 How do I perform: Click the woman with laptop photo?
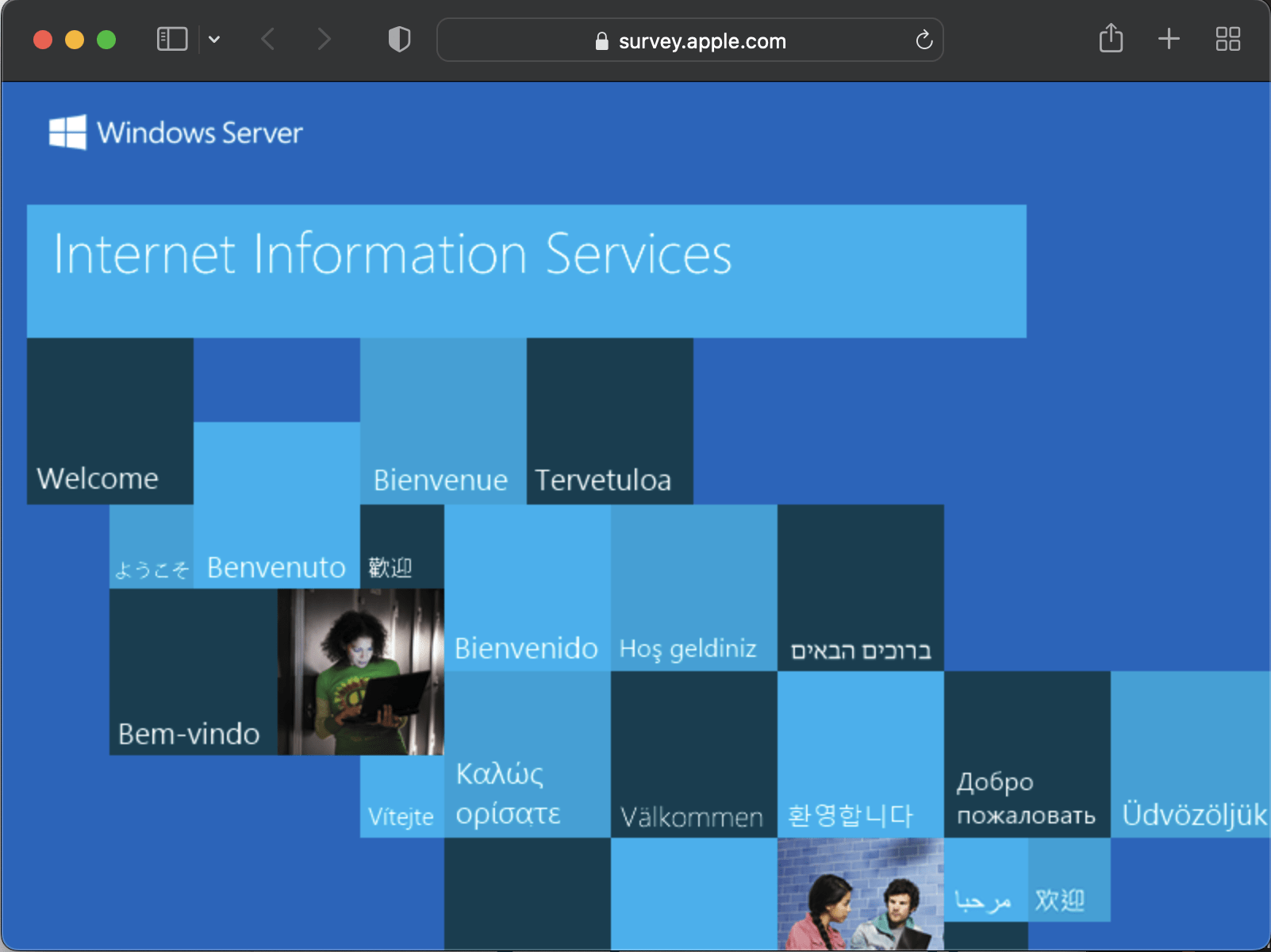(x=361, y=672)
